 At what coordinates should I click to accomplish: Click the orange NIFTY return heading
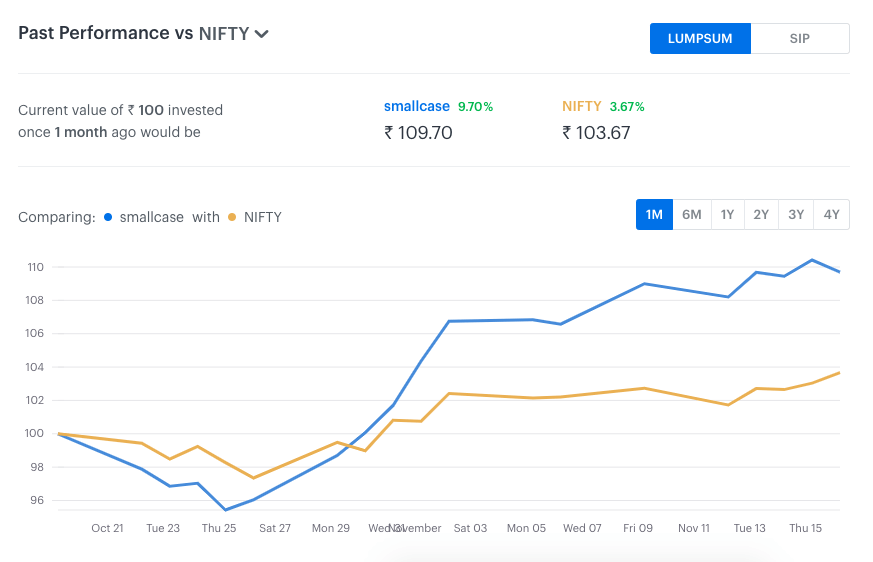[x=582, y=106]
